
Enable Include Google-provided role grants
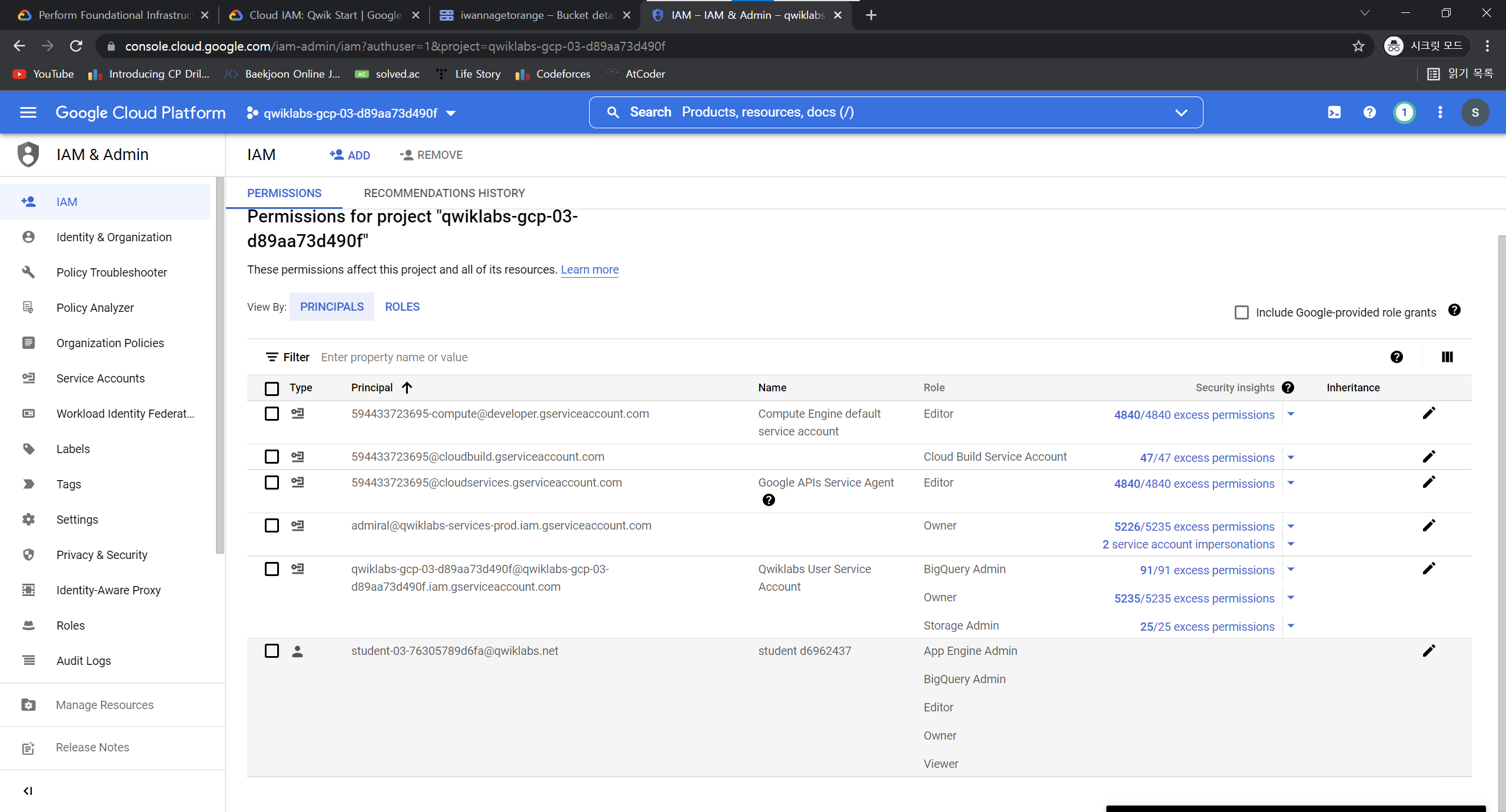coord(1242,312)
